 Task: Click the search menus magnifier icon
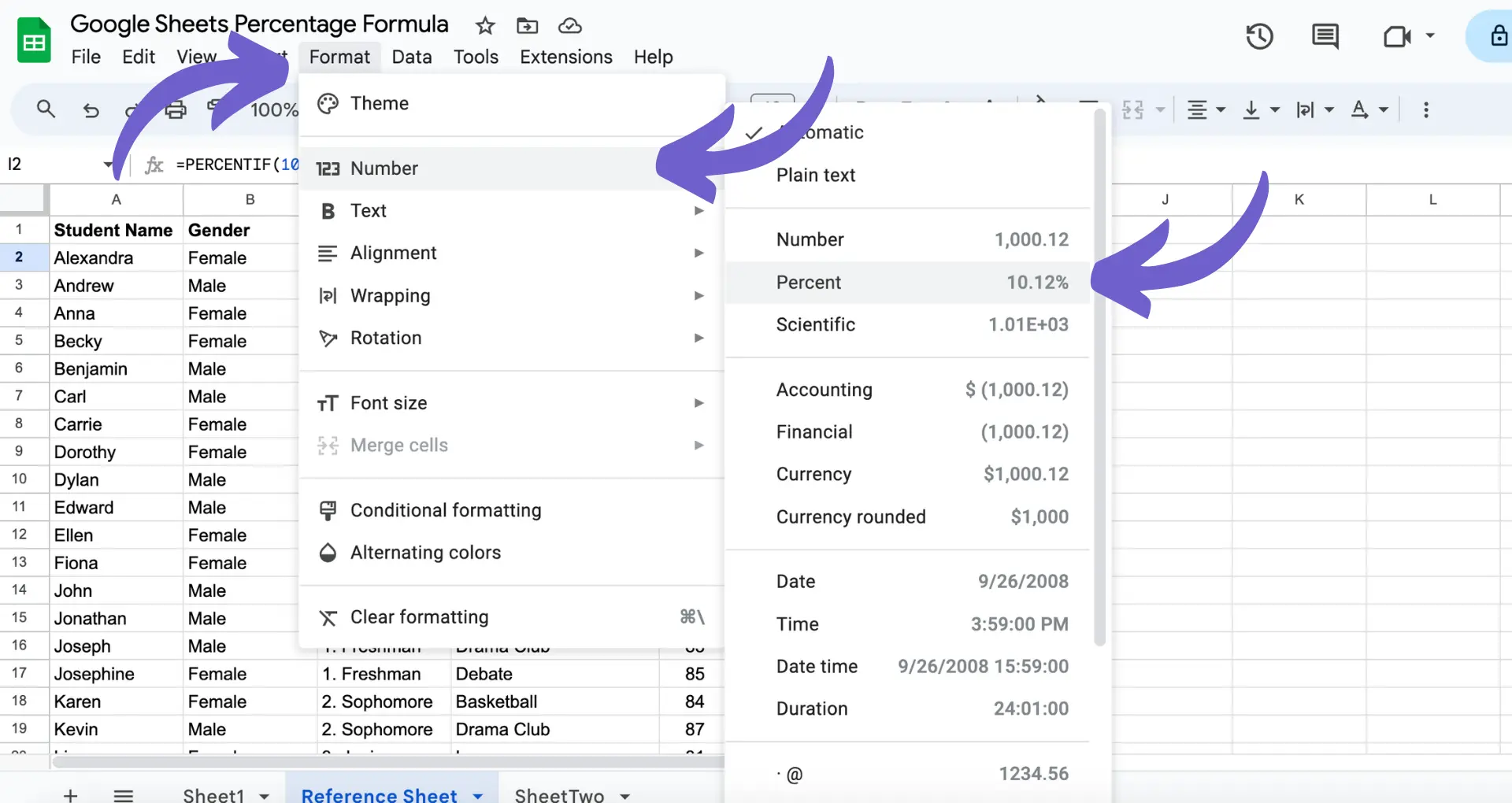pyautogui.click(x=46, y=109)
